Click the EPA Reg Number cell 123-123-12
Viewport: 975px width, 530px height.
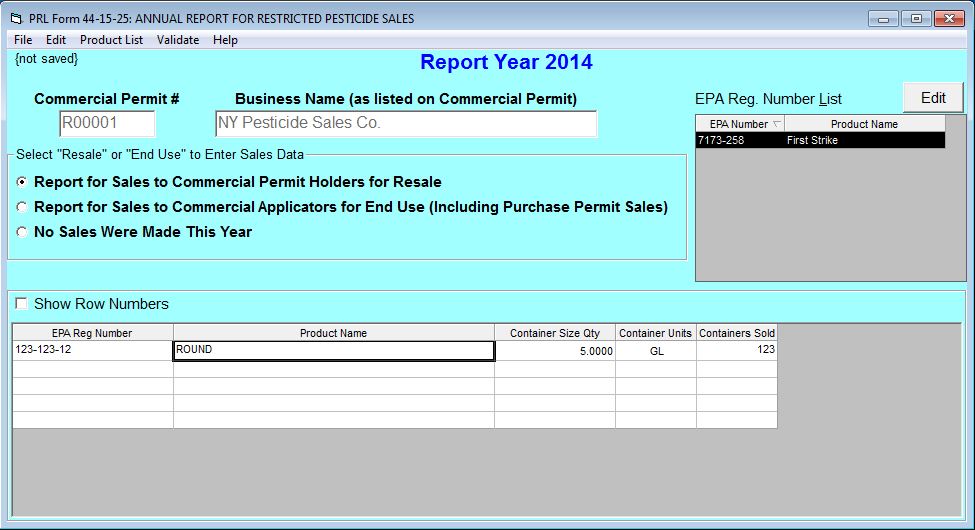pyautogui.click(x=92, y=351)
